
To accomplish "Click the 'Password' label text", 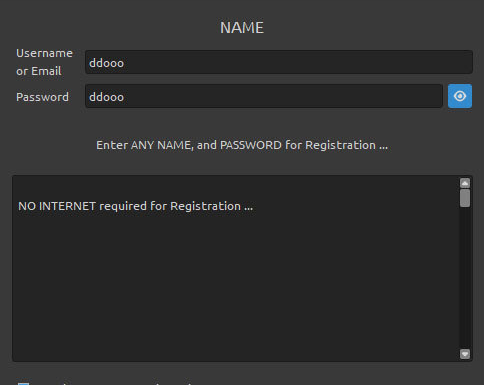I will (x=42, y=97).
